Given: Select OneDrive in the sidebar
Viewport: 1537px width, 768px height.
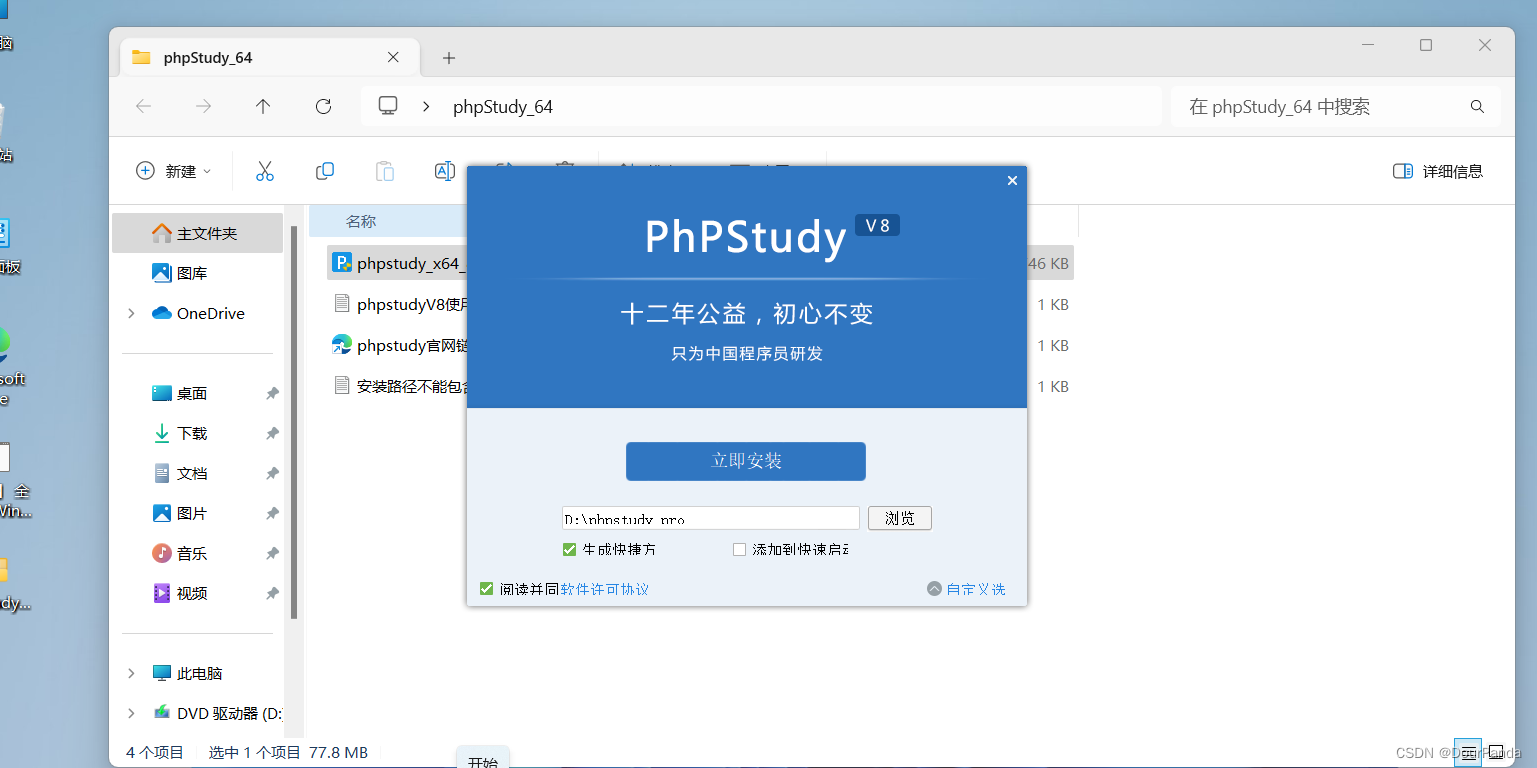Looking at the screenshot, I should click(197, 313).
